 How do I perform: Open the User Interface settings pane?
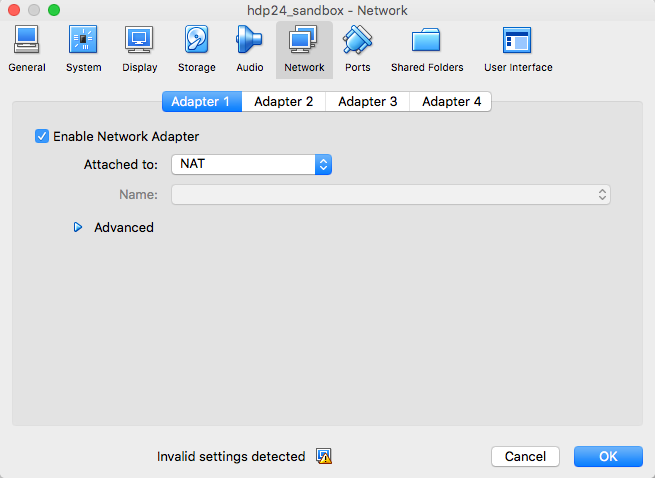[518, 49]
